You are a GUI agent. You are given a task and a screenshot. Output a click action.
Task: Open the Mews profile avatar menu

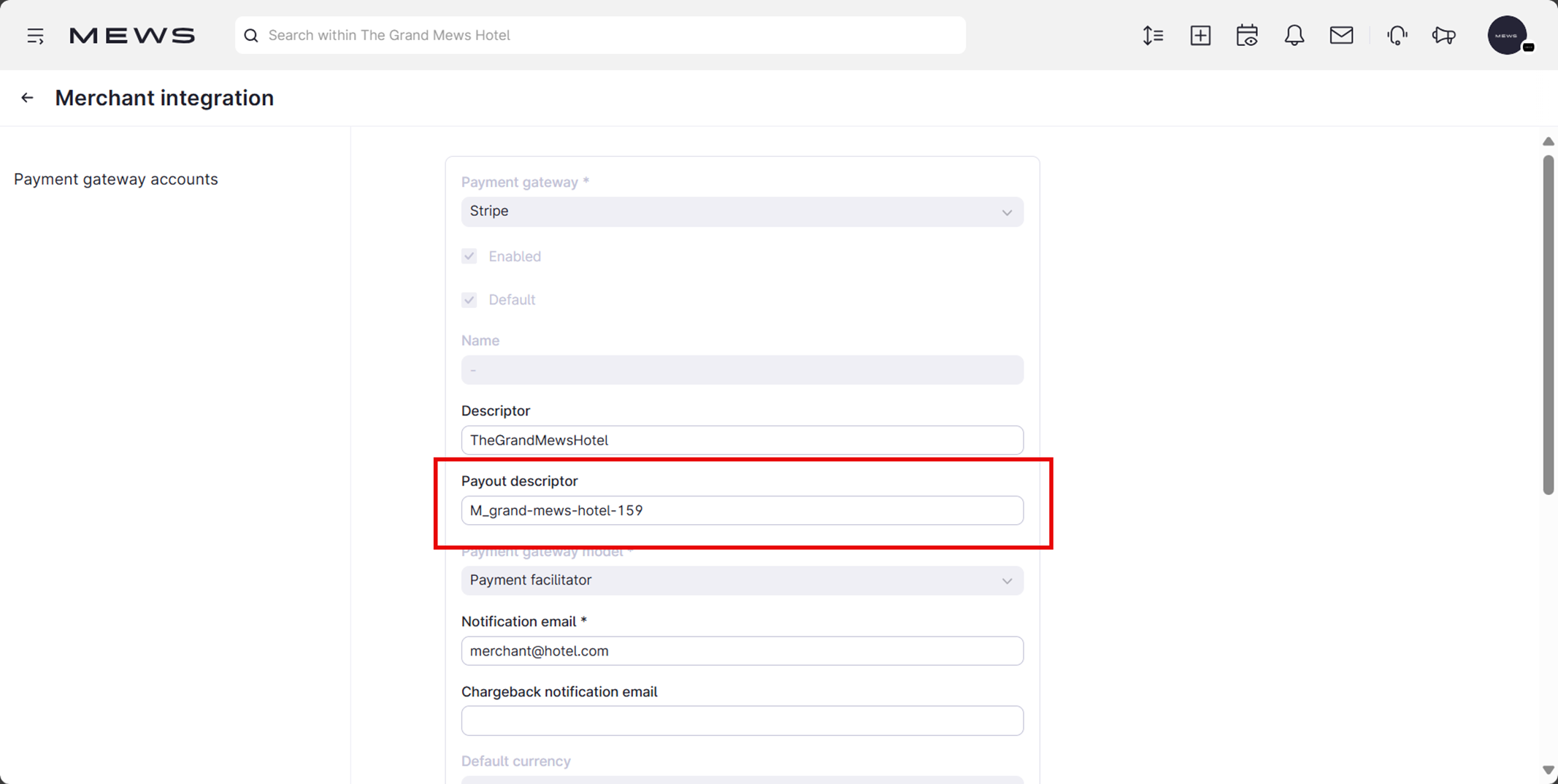(x=1508, y=35)
